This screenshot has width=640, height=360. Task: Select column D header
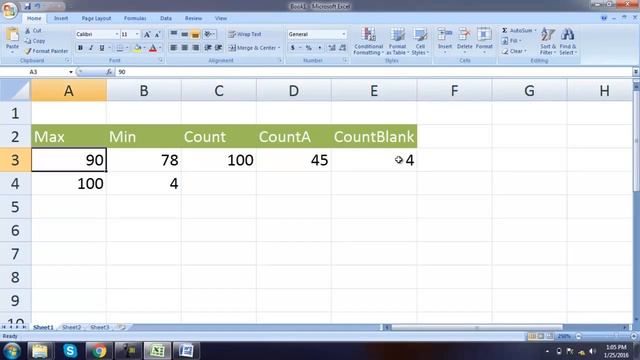[294, 91]
